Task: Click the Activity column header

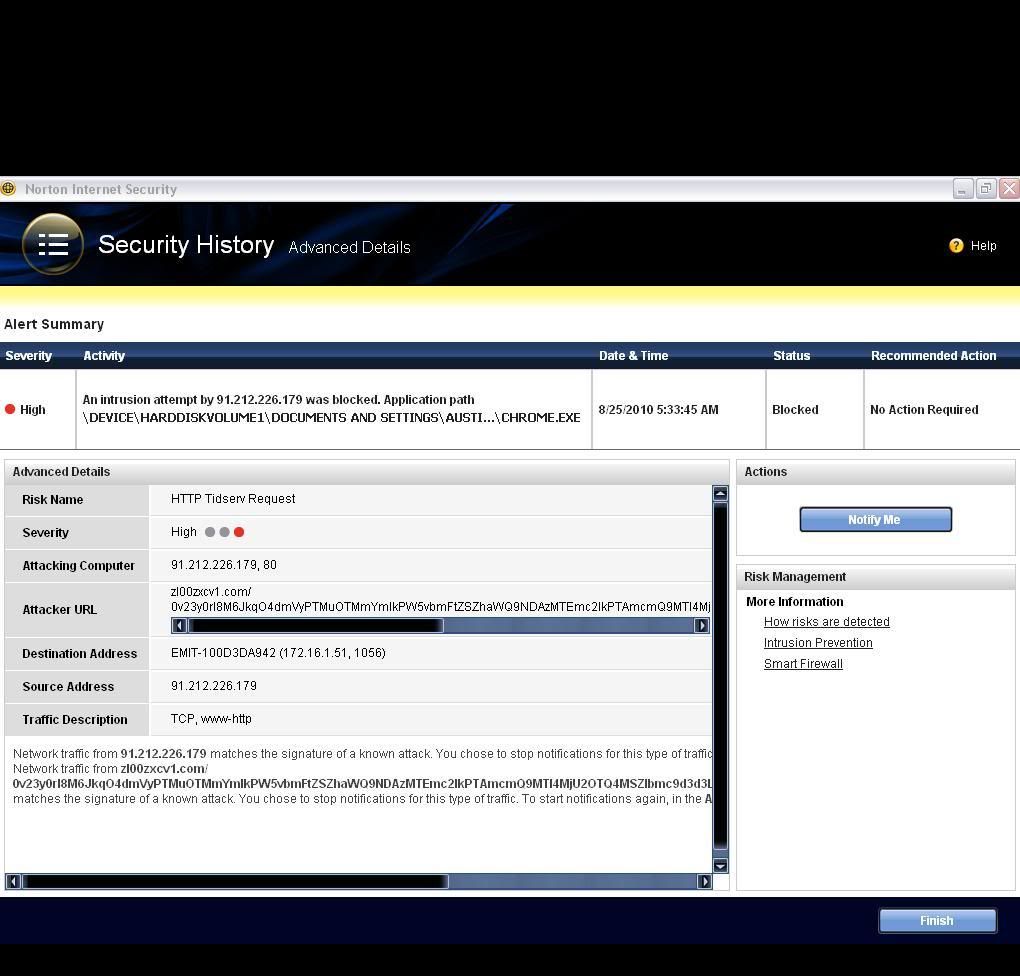Action: [104, 356]
